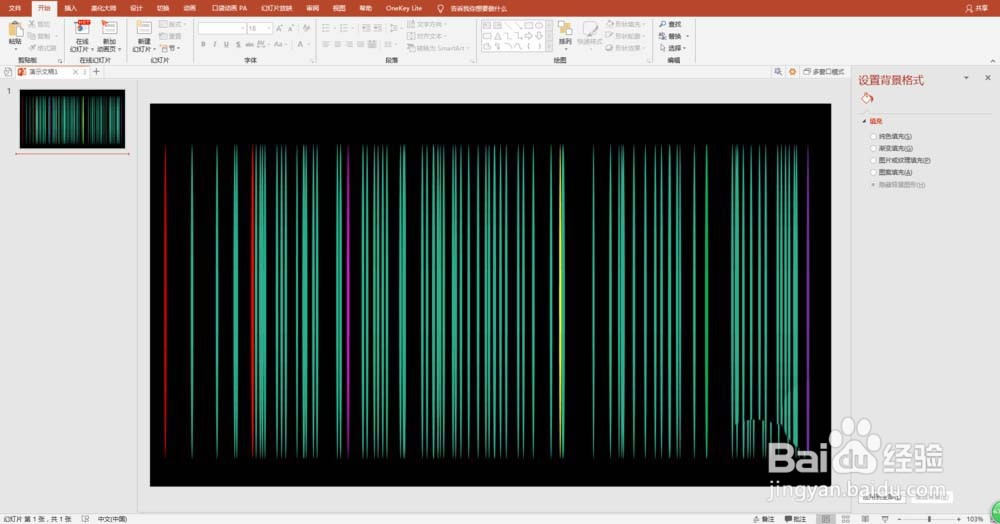
Task: Click the Underline U icon
Action: (226, 45)
